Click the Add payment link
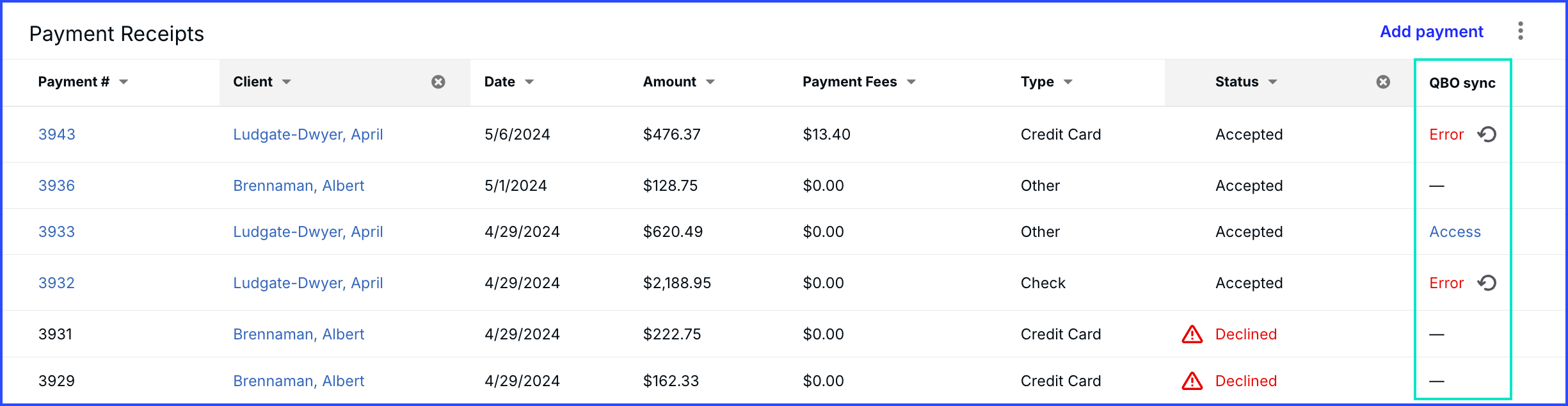Image resolution: width=1568 pixels, height=406 pixels. 1431,31
